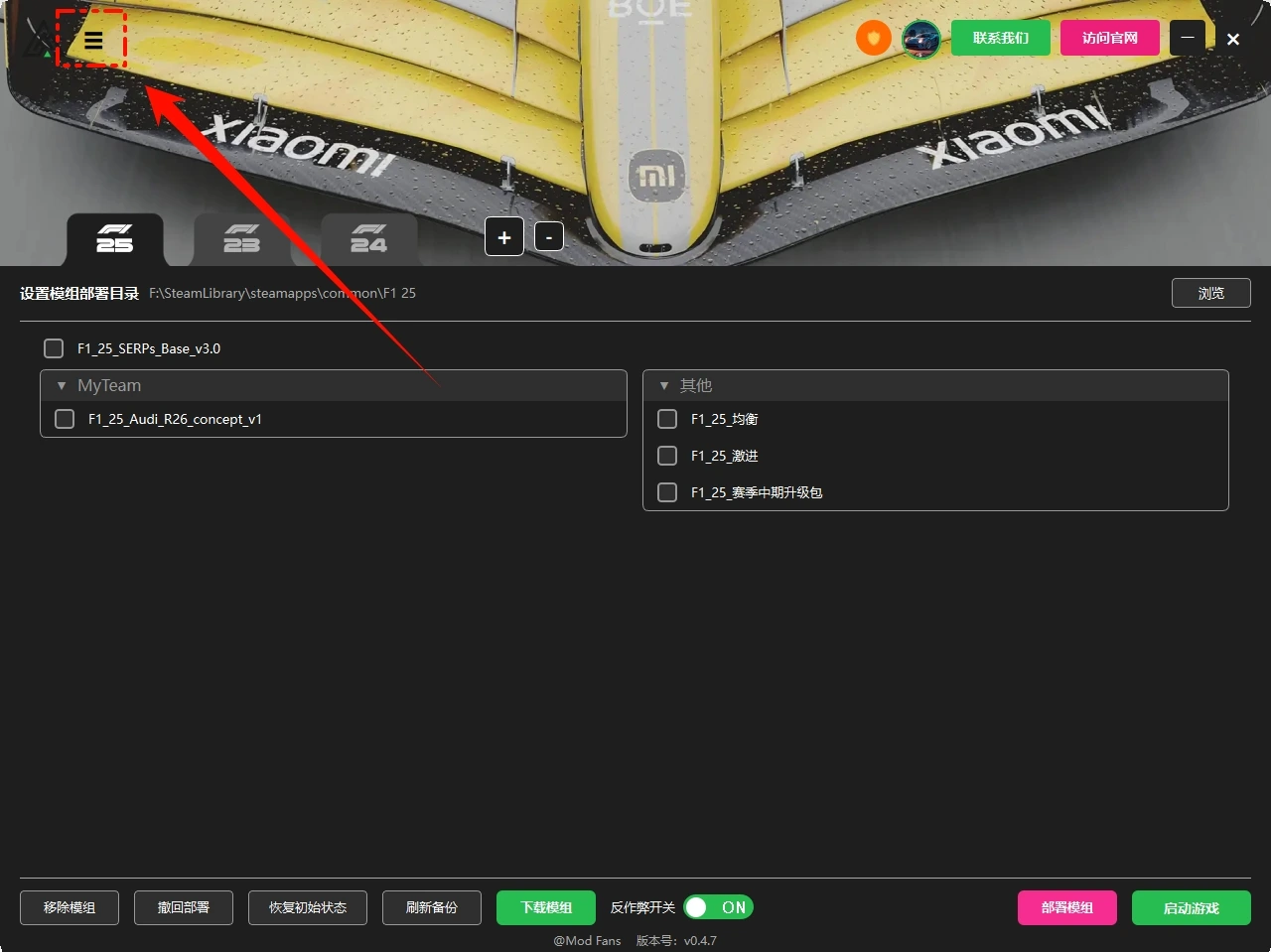The width and height of the screenshot is (1271, 952).
Task: Tick the F1_25_均衡 checkbox
Action: coord(667,419)
